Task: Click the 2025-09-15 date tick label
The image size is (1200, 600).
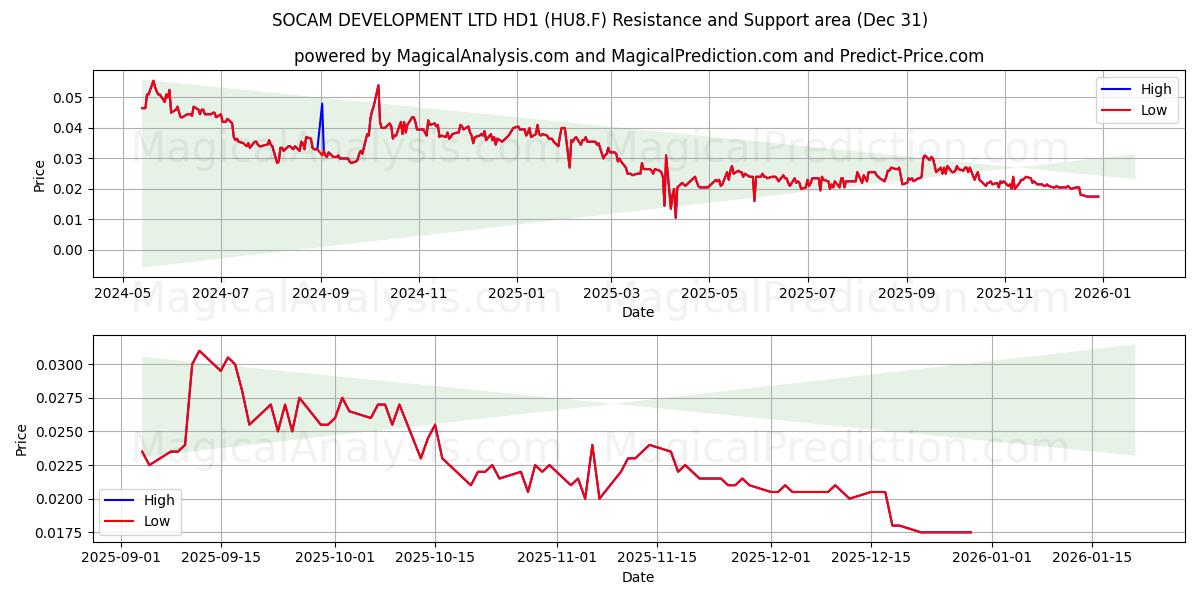Action: click(x=221, y=559)
